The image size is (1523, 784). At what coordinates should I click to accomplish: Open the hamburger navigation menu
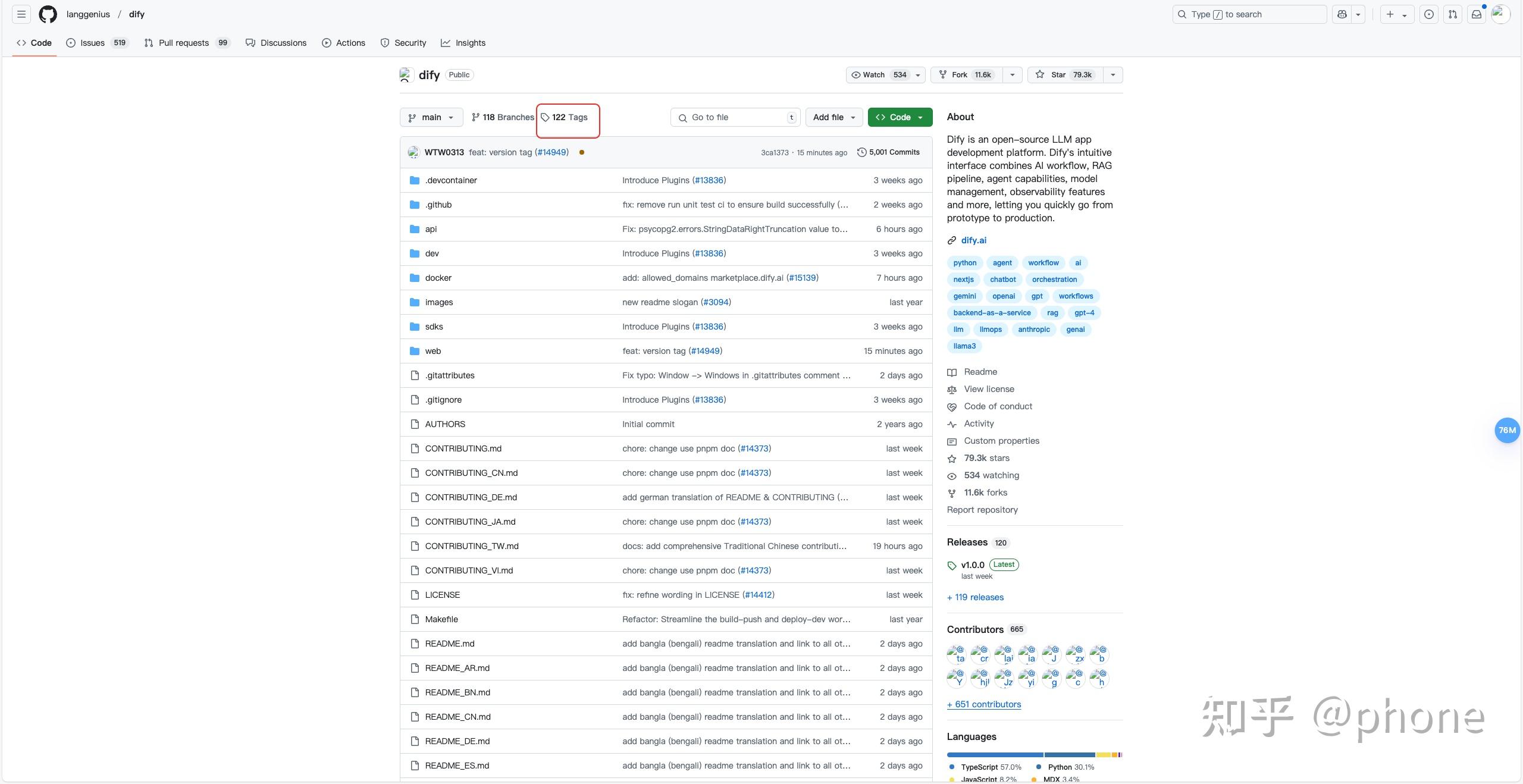21,14
